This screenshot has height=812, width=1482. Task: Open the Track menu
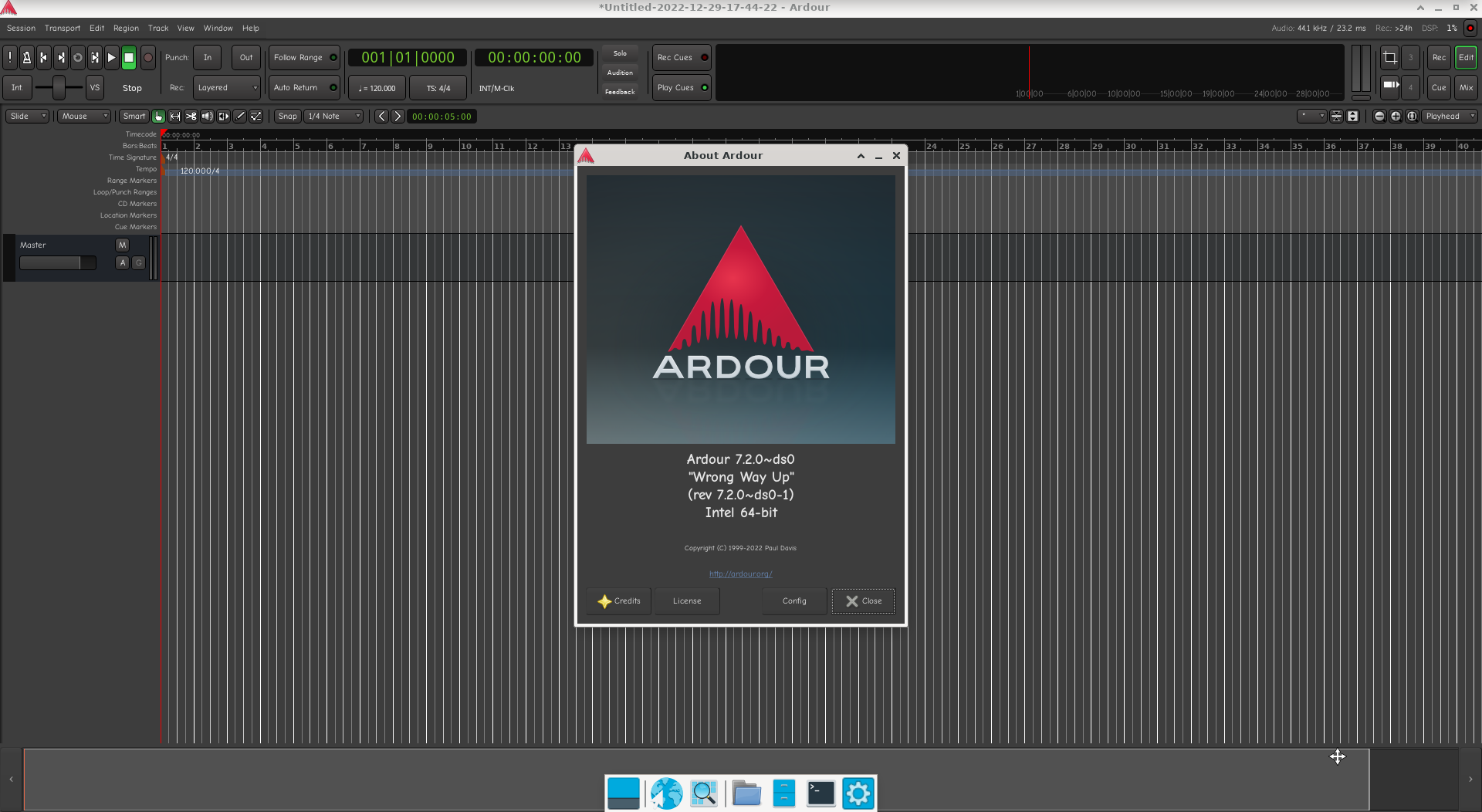point(158,29)
